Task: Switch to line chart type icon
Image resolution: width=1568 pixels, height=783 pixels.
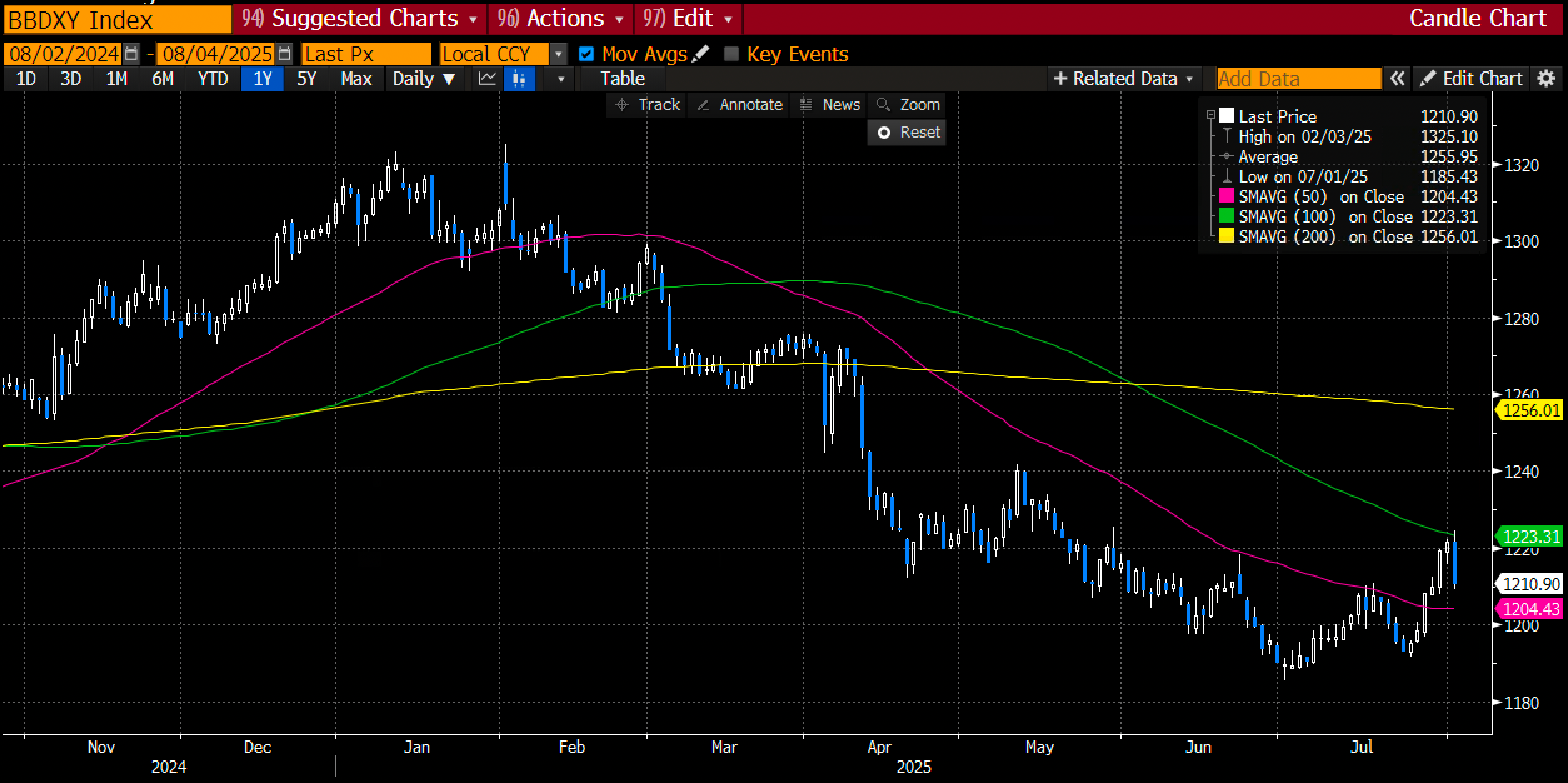Action: pos(488,79)
